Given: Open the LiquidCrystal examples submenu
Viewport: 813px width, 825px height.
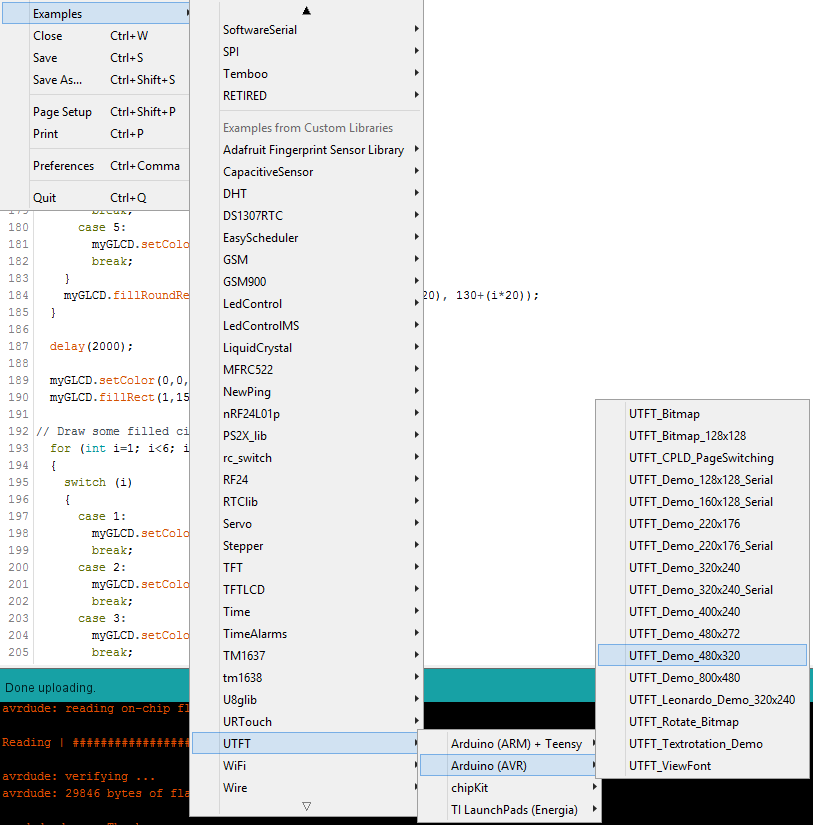Looking at the screenshot, I should tap(306, 348).
